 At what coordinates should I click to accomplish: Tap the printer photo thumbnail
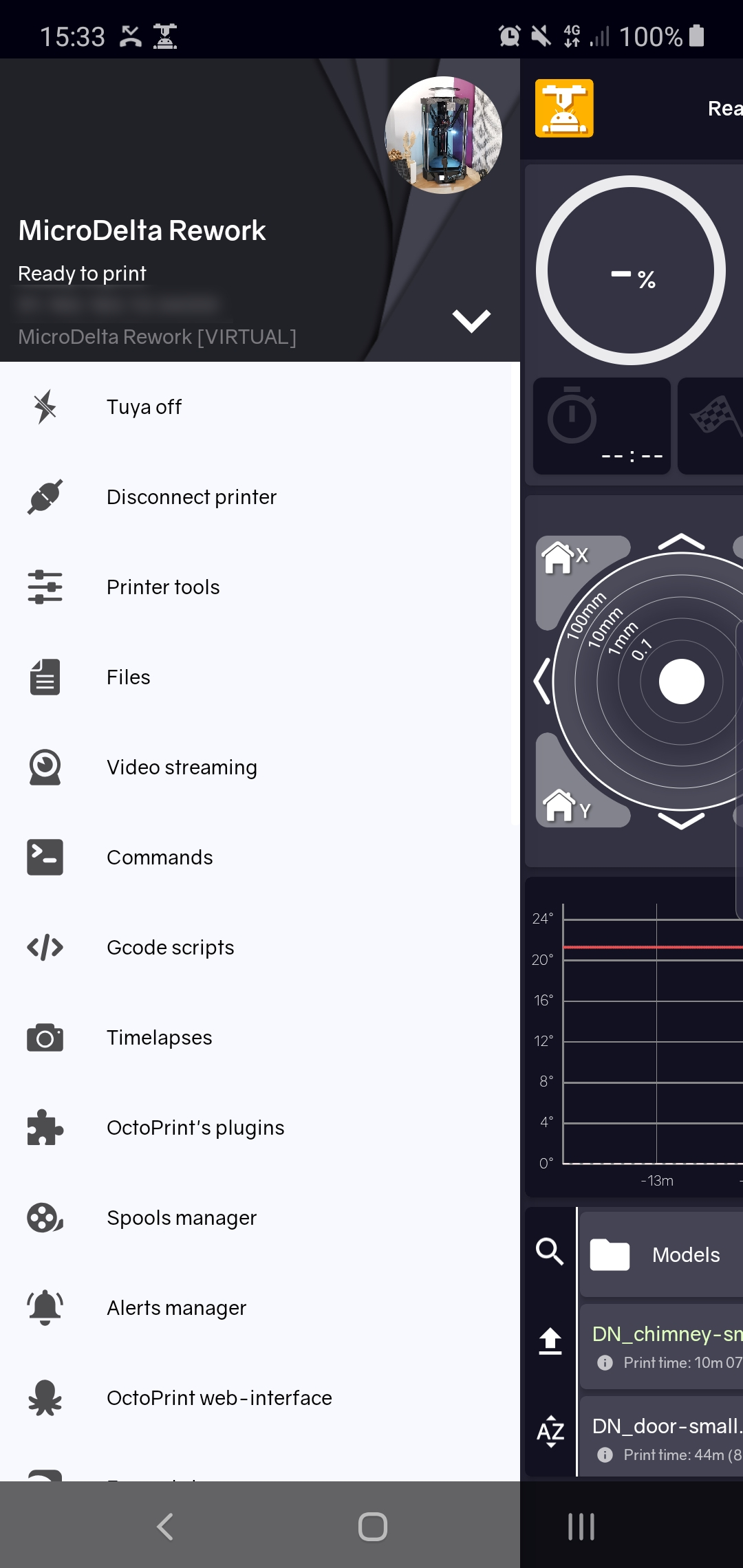pos(444,135)
